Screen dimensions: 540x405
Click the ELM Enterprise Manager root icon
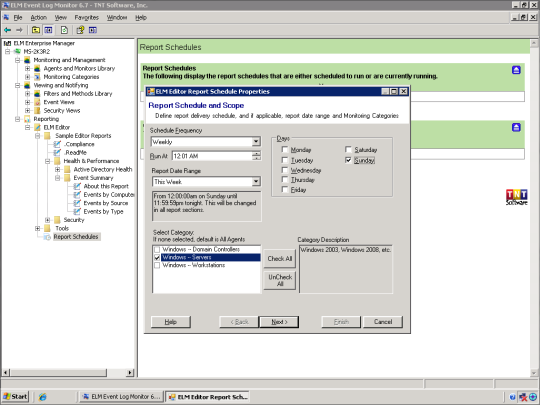(7, 43)
